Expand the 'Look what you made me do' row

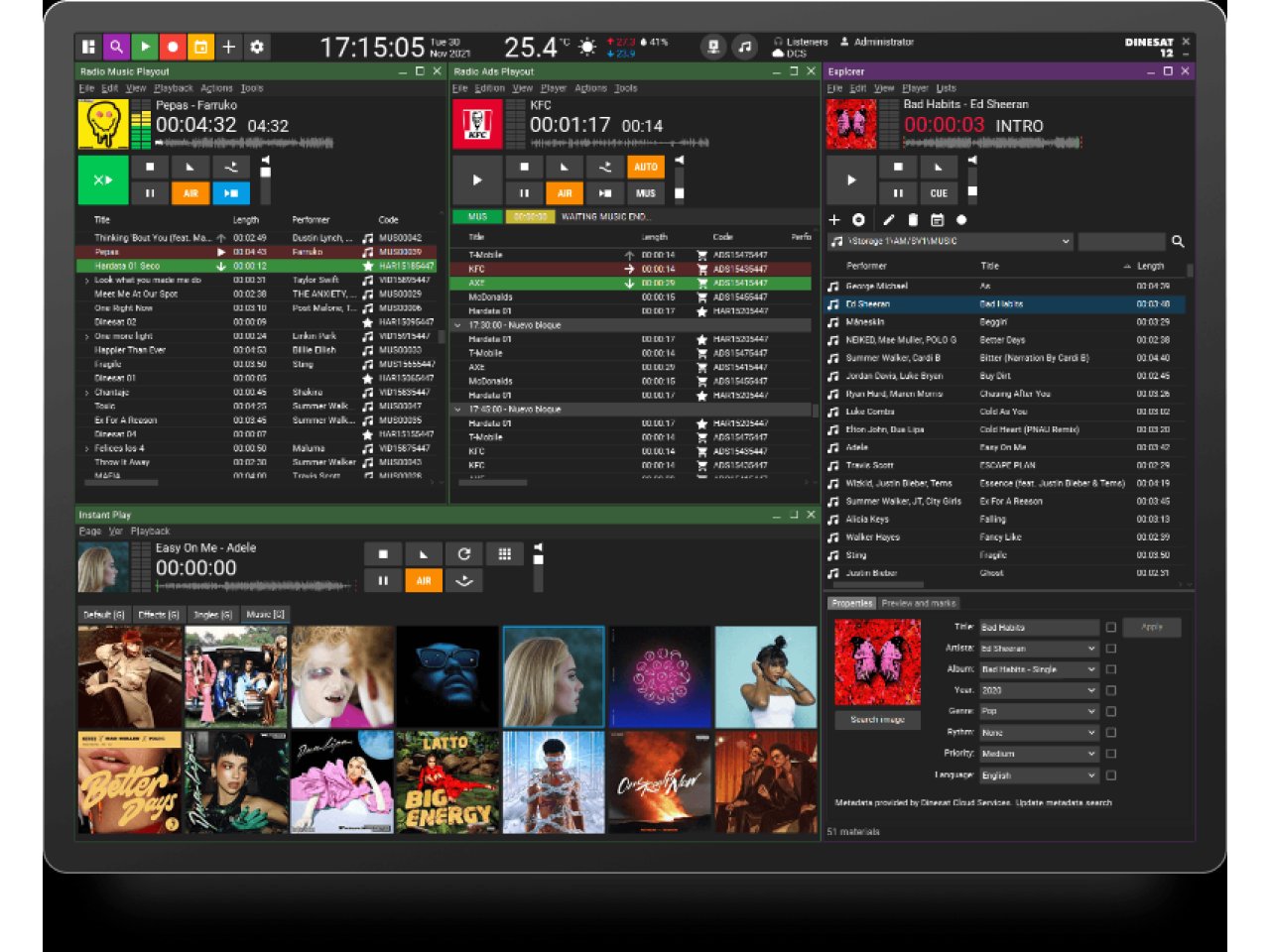pos(86,281)
